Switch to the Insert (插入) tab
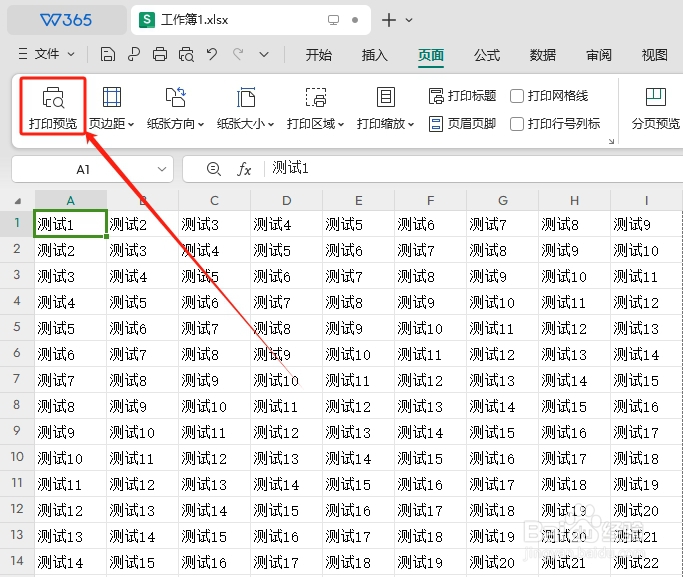Viewport: 683px width, 577px height. tap(375, 55)
